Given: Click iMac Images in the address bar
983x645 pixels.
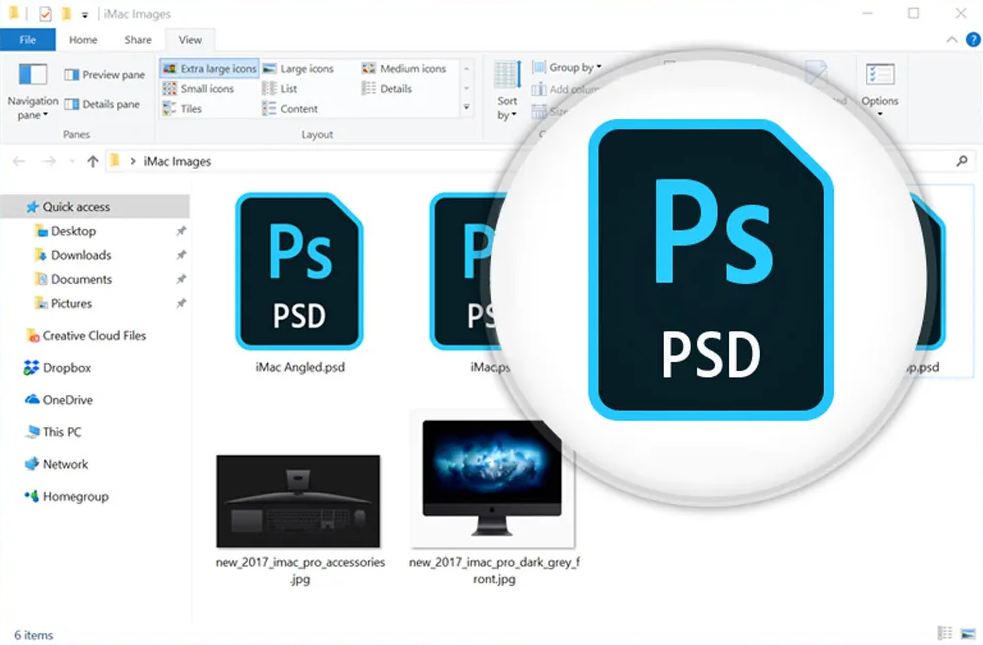Looking at the screenshot, I should tap(177, 161).
